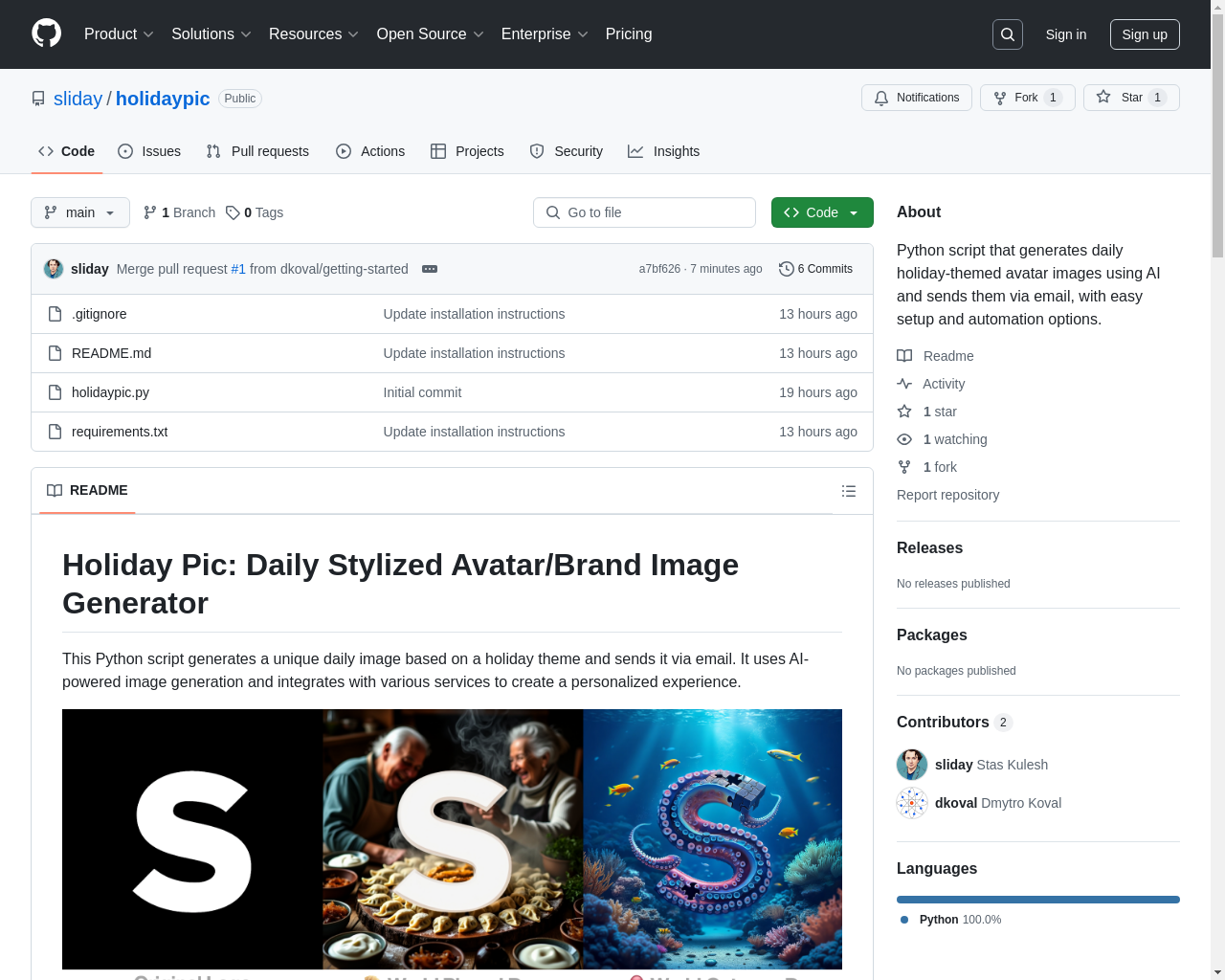Click the Original Logo black S image
This screenshot has width=1225, height=980.
pyautogui.click(x=192, y=839)
